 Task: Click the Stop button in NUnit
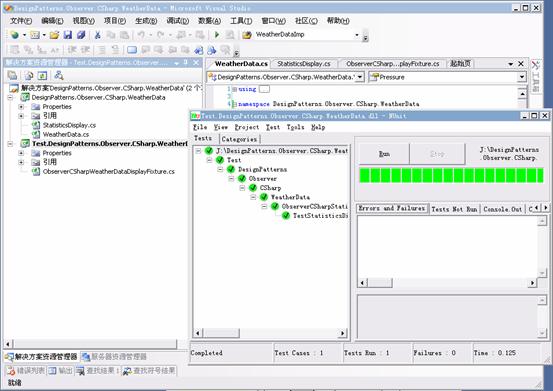(437, 154)
